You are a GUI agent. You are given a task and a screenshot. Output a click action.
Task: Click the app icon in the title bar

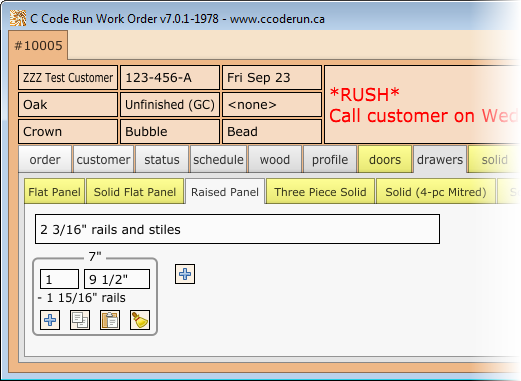pos(18,18)
